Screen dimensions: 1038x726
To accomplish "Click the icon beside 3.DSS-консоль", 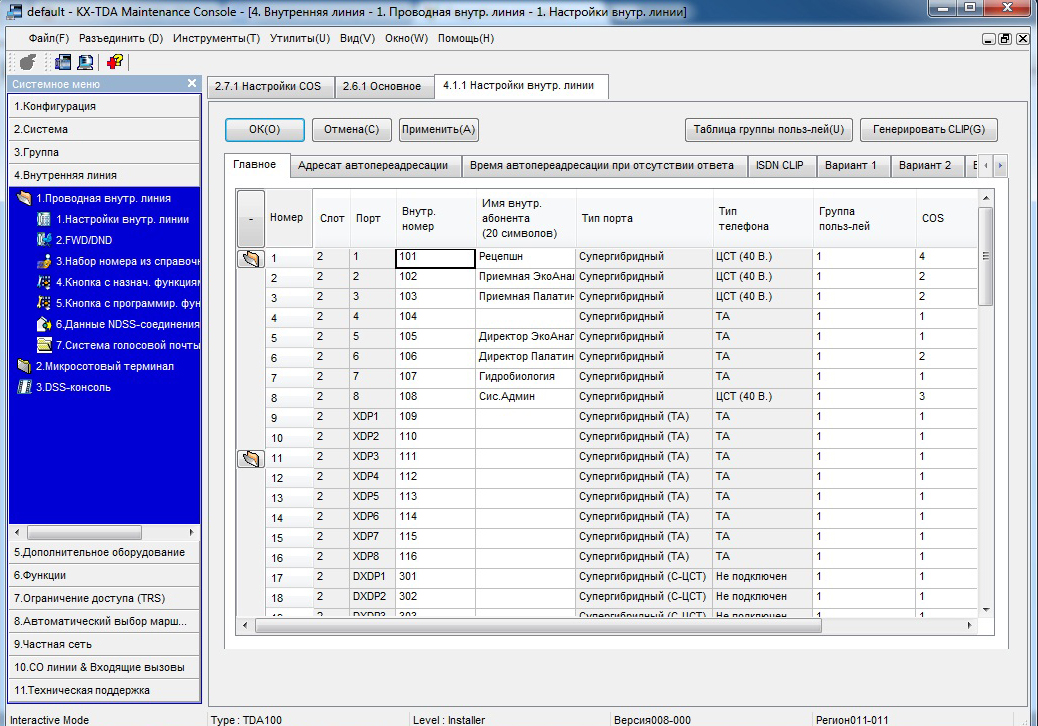I will click(x=24, y=387).
